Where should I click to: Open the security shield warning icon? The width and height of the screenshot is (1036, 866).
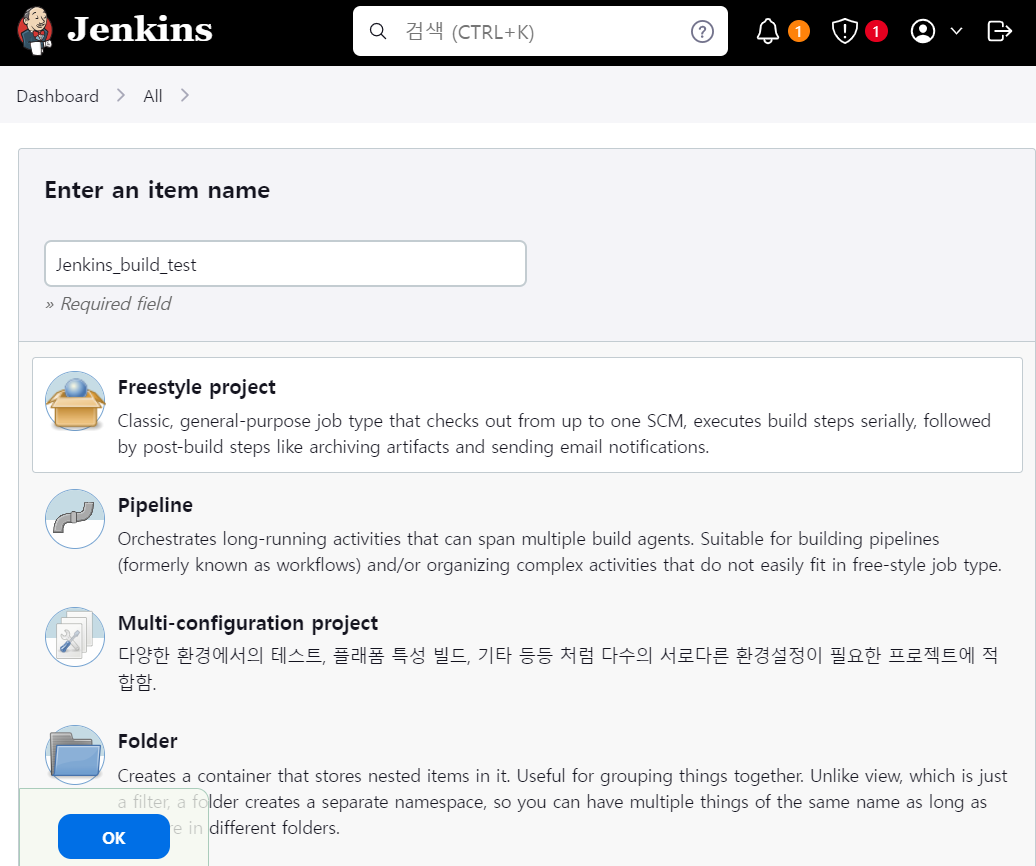click(844, 31)
